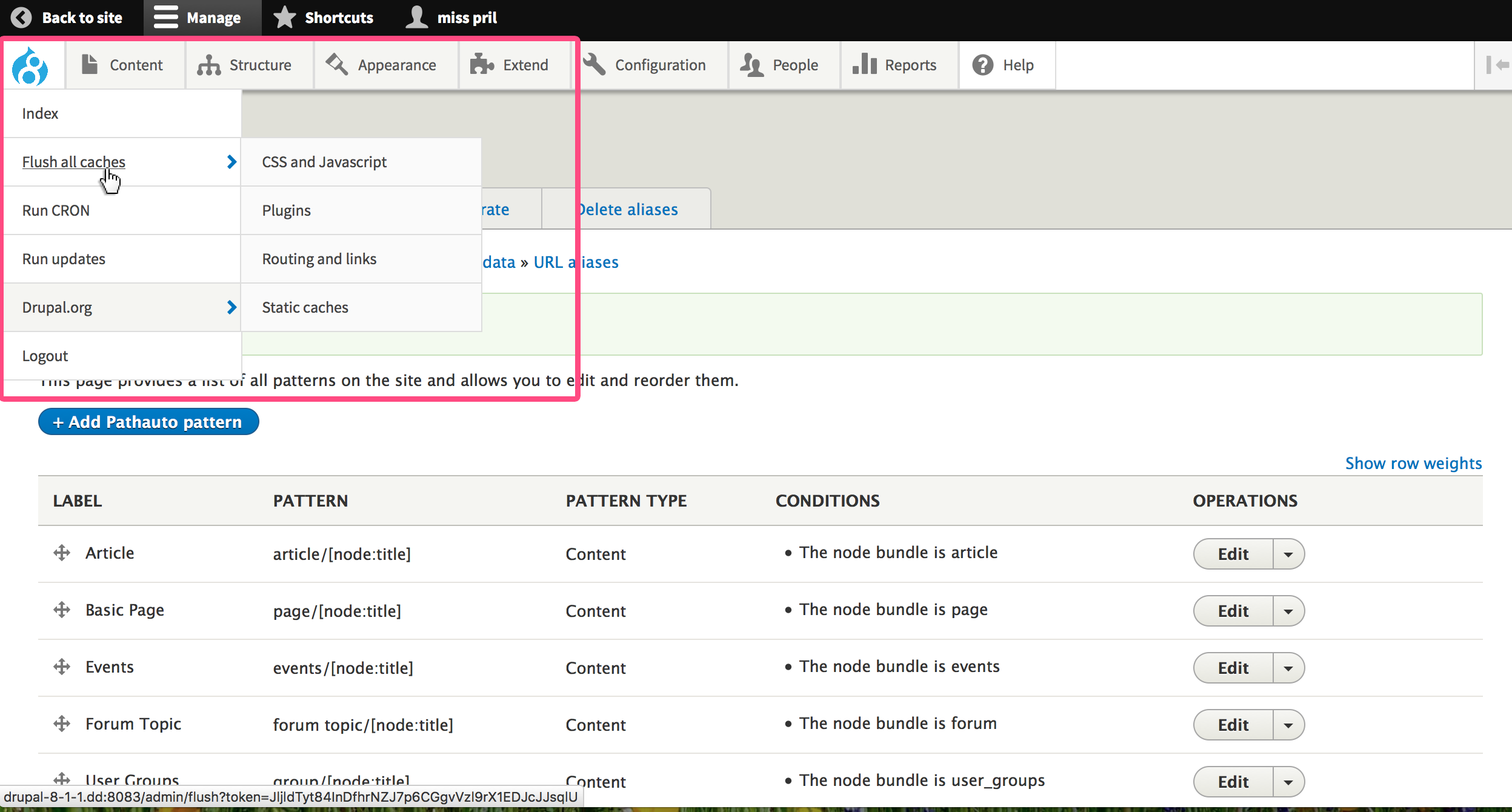1512x812 pixels.
Task: Grab the drag handle for Events row
Action: click(x=62, y=667)
